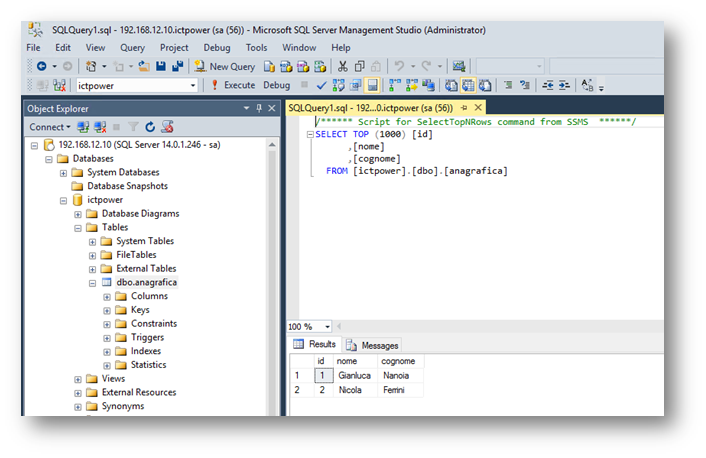Click the Object Explorer vertical scrollbar

point(272,279)
